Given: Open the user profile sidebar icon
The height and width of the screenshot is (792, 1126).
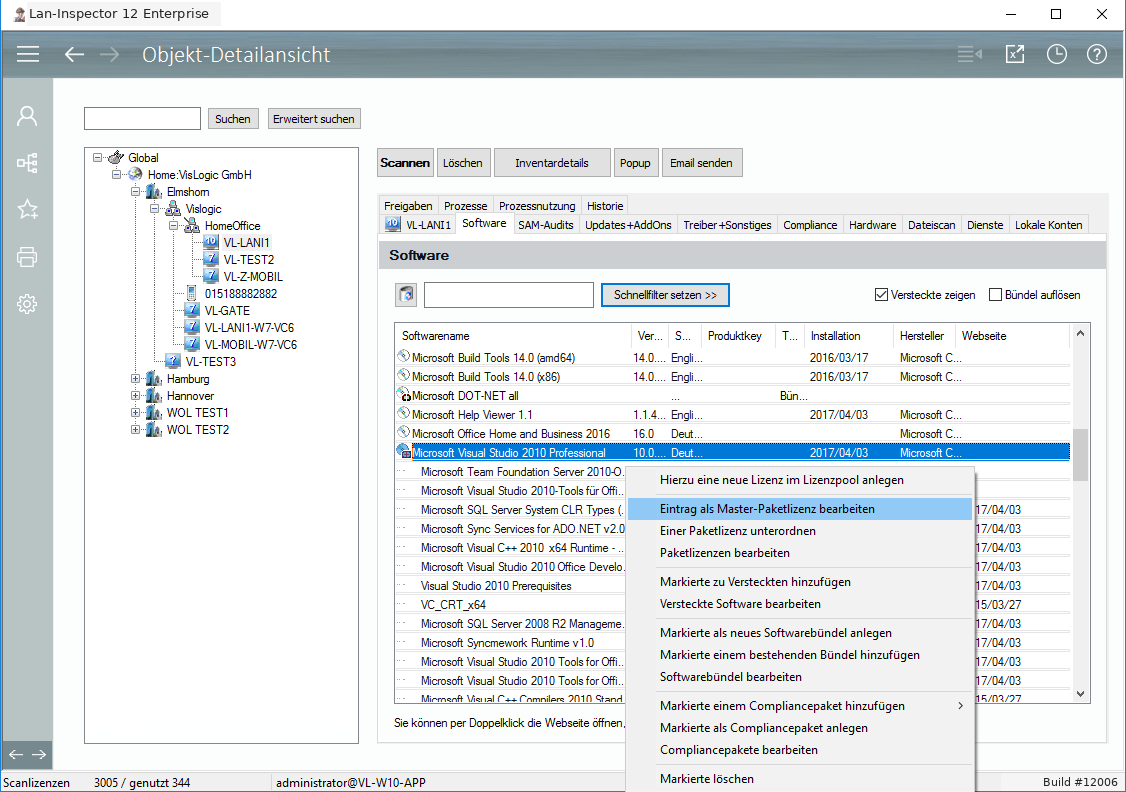Looking at the screenshot, I should tap(27, 116).
